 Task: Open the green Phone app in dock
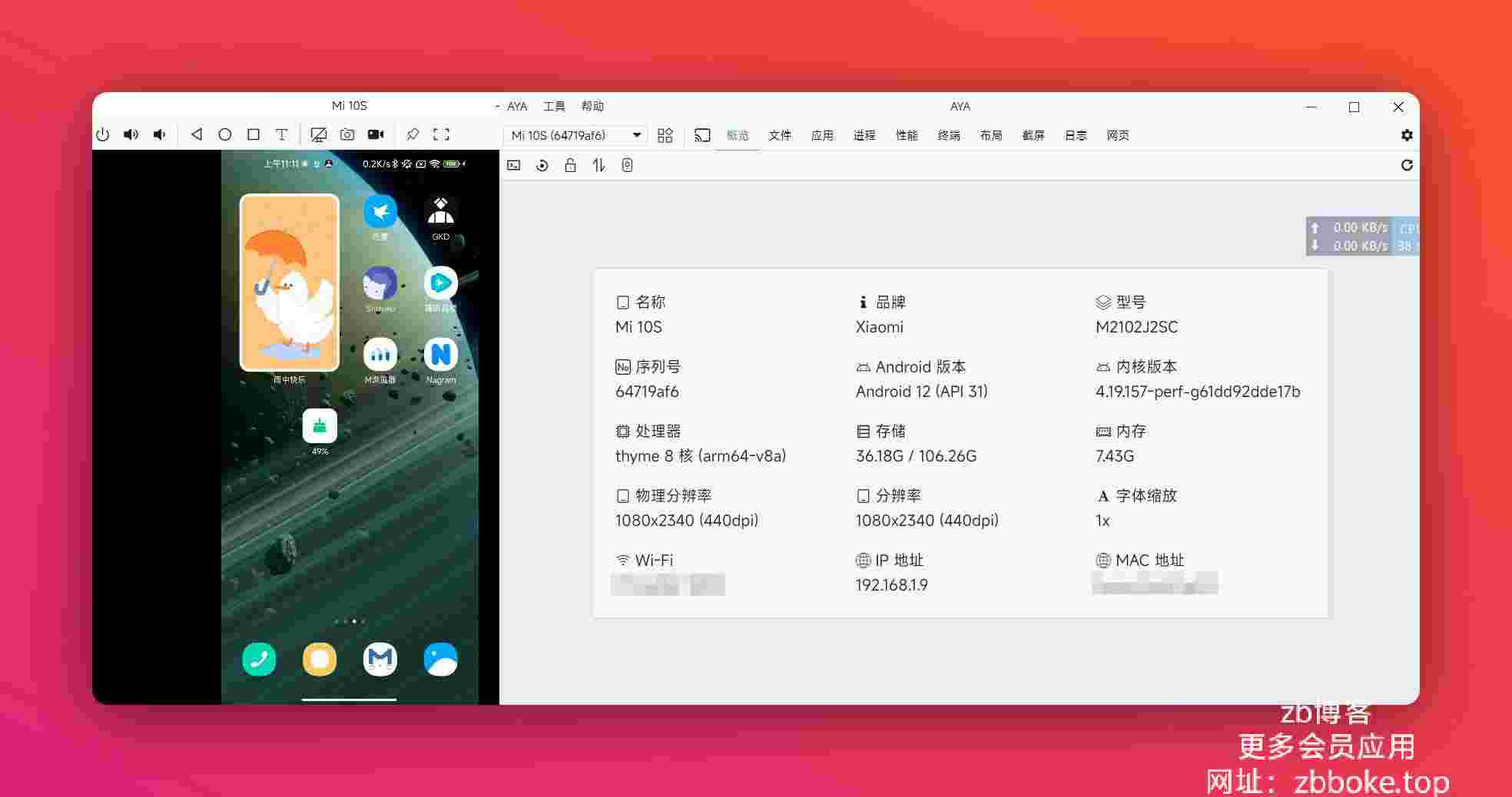click(x=259, y=659)
